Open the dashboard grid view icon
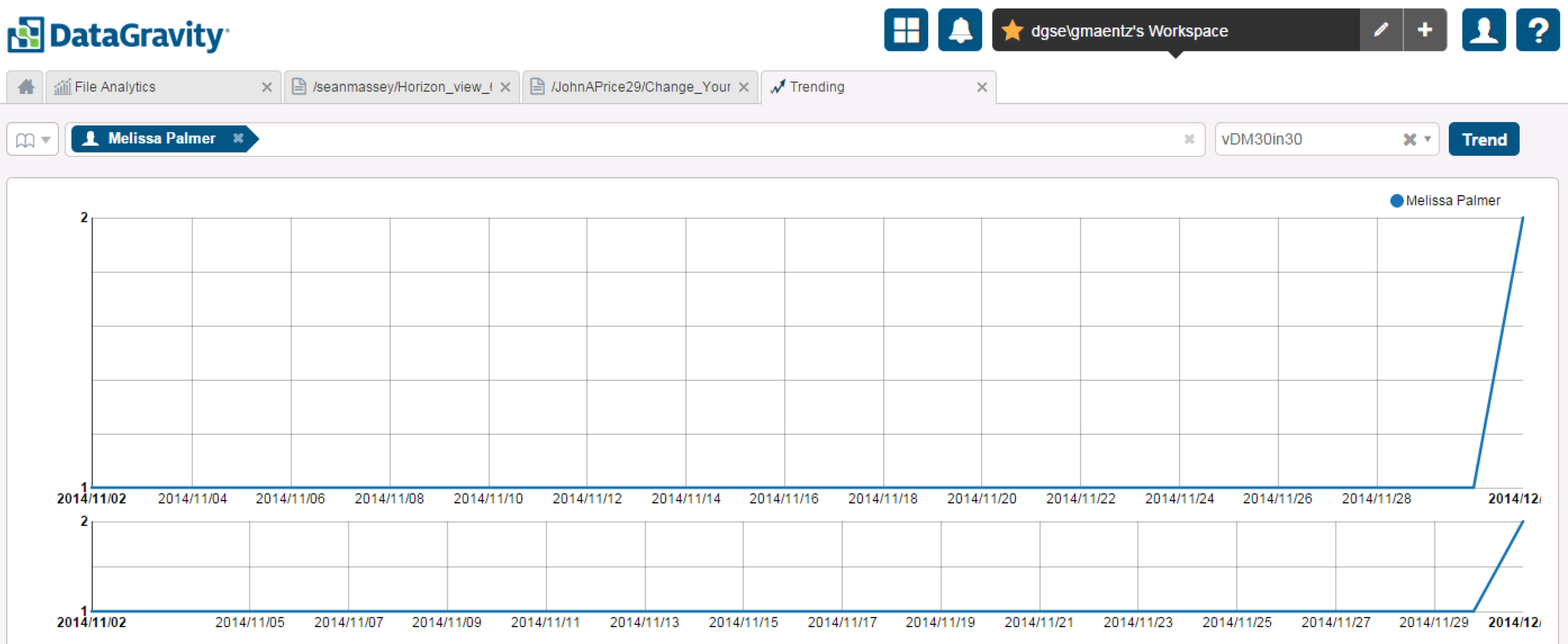The height and width of the screenshot is (644, 1568). (x=906, y=30)
